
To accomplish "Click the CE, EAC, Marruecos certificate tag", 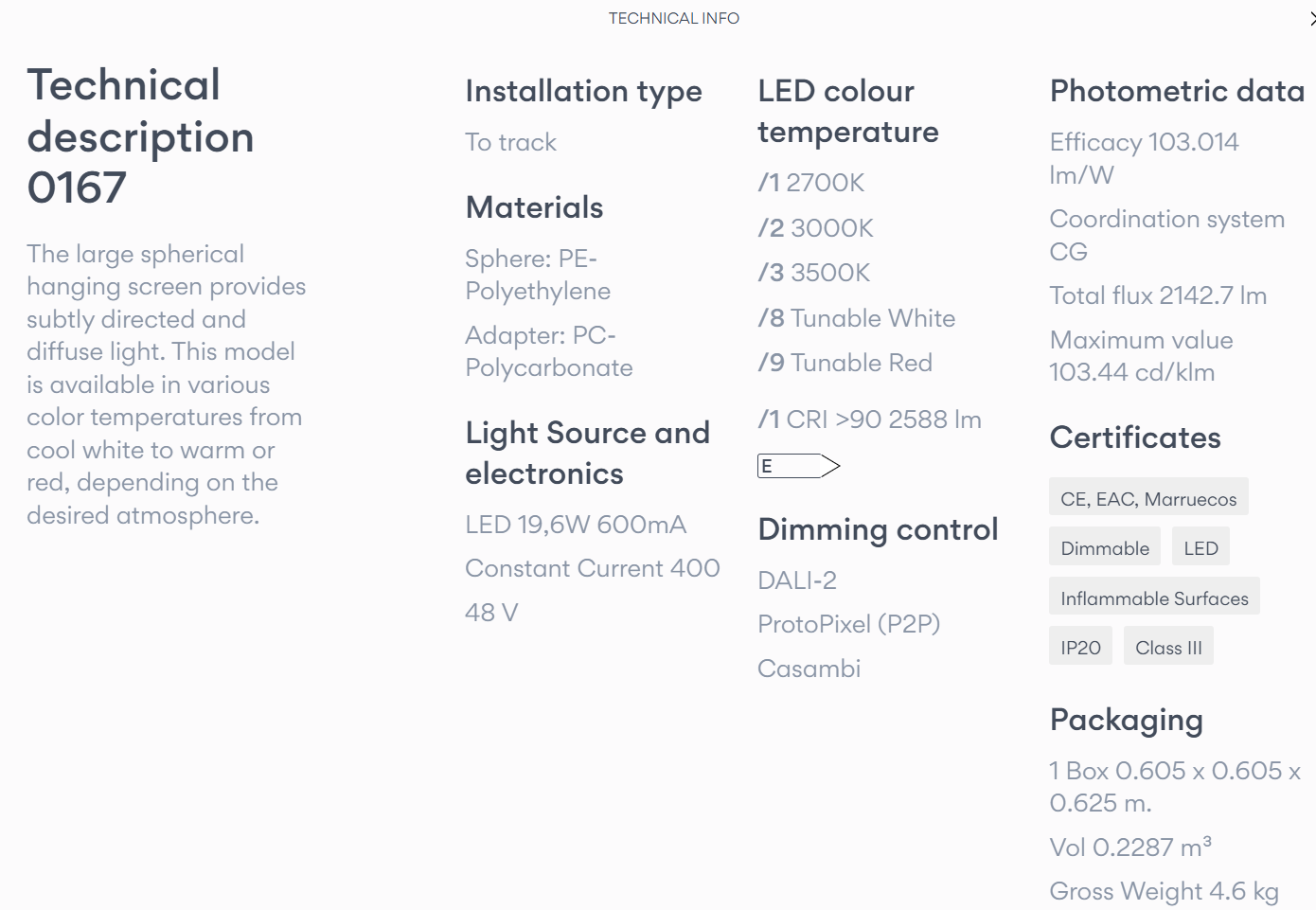I will coord(1148,498).
